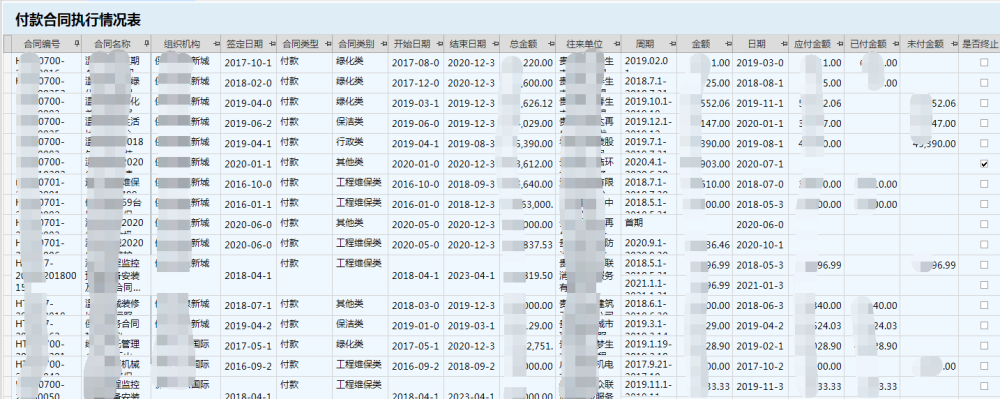Select sign date cell 2018-07-1

point(249,305)
